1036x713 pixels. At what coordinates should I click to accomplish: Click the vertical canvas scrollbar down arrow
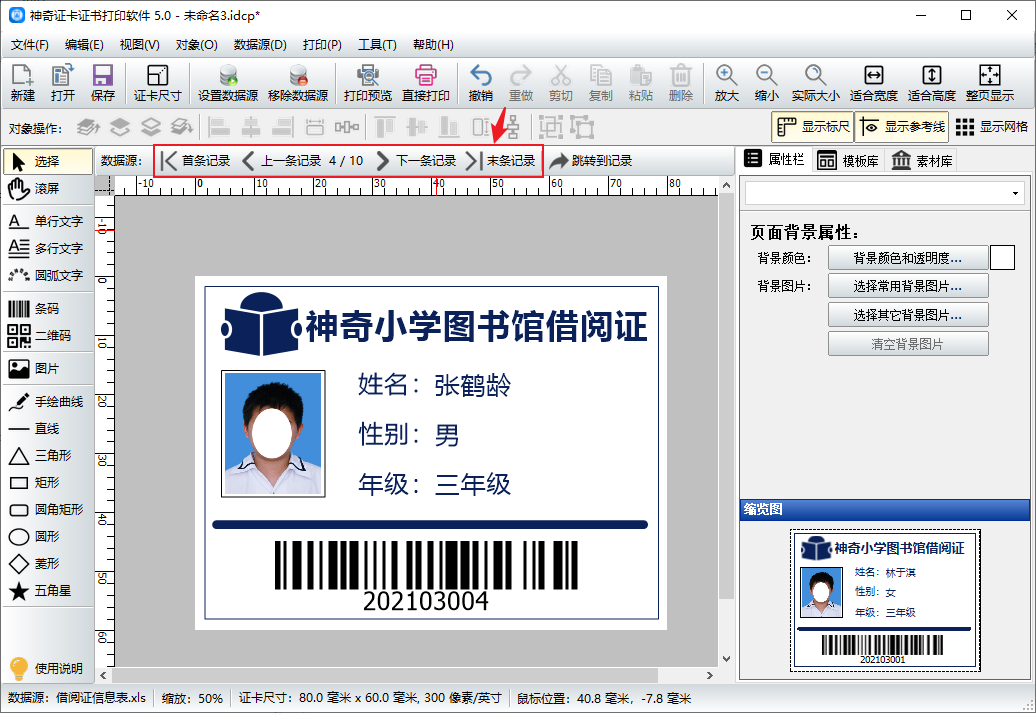point(726,659)
